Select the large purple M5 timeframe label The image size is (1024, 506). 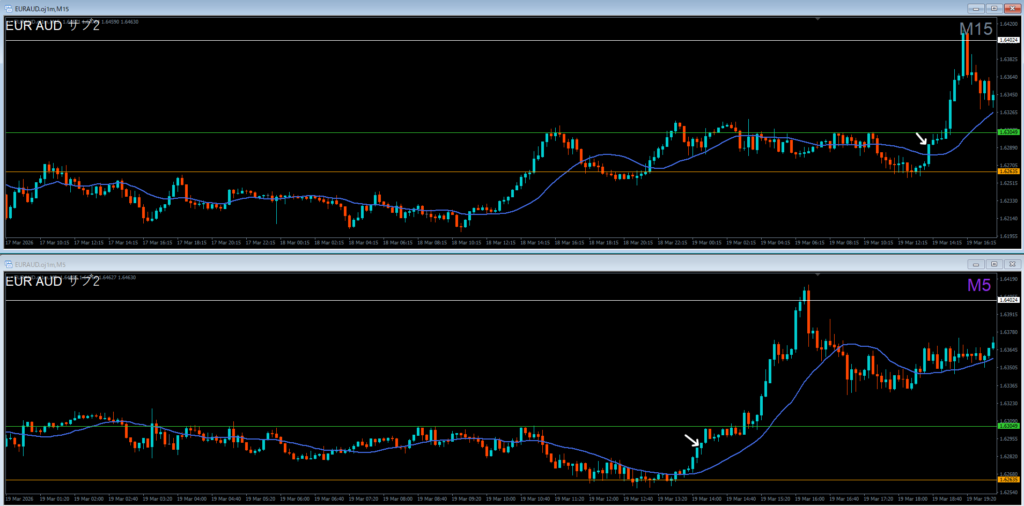pos(979,286)
